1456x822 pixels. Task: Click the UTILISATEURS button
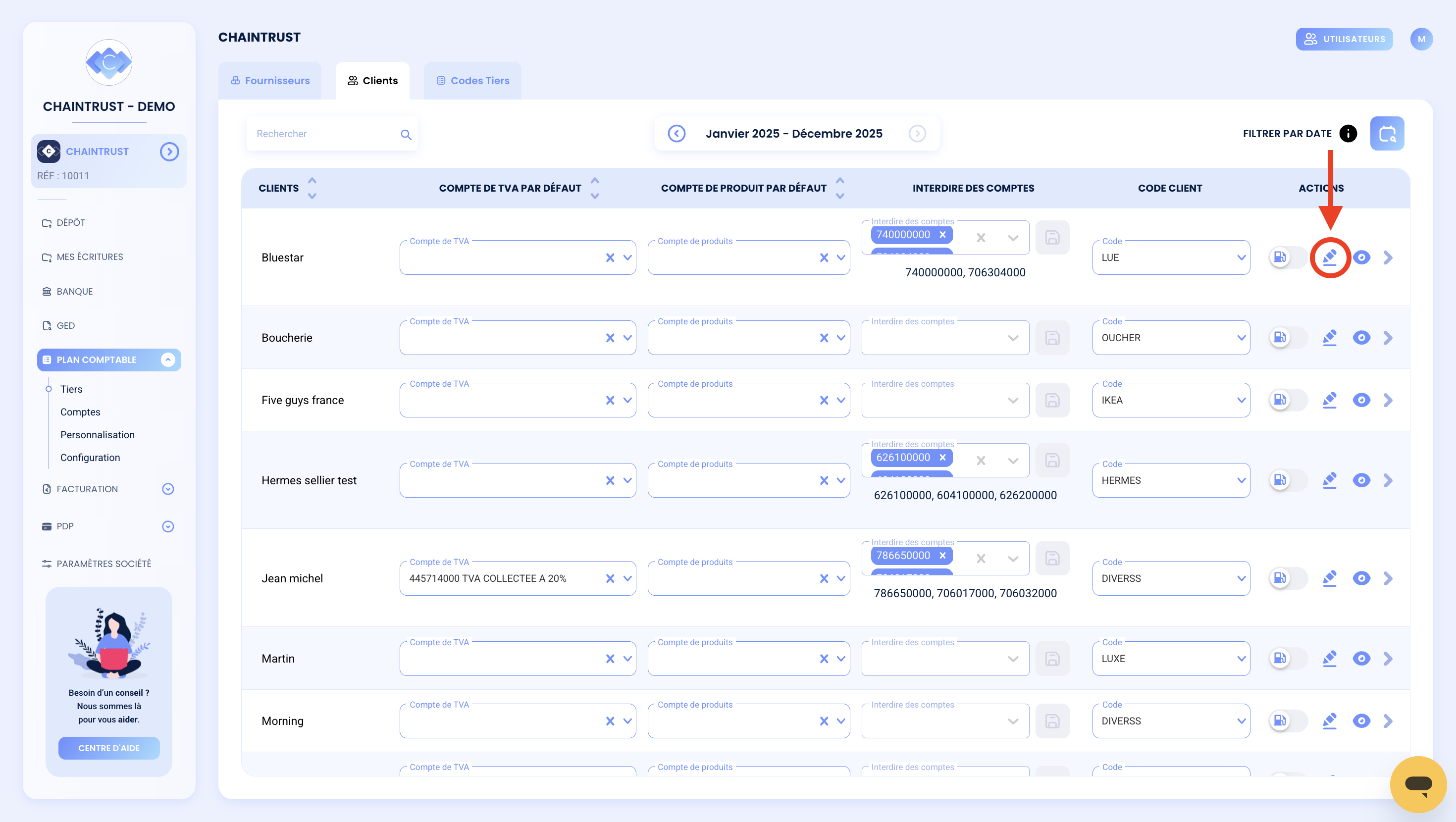tap(1344, 39)
